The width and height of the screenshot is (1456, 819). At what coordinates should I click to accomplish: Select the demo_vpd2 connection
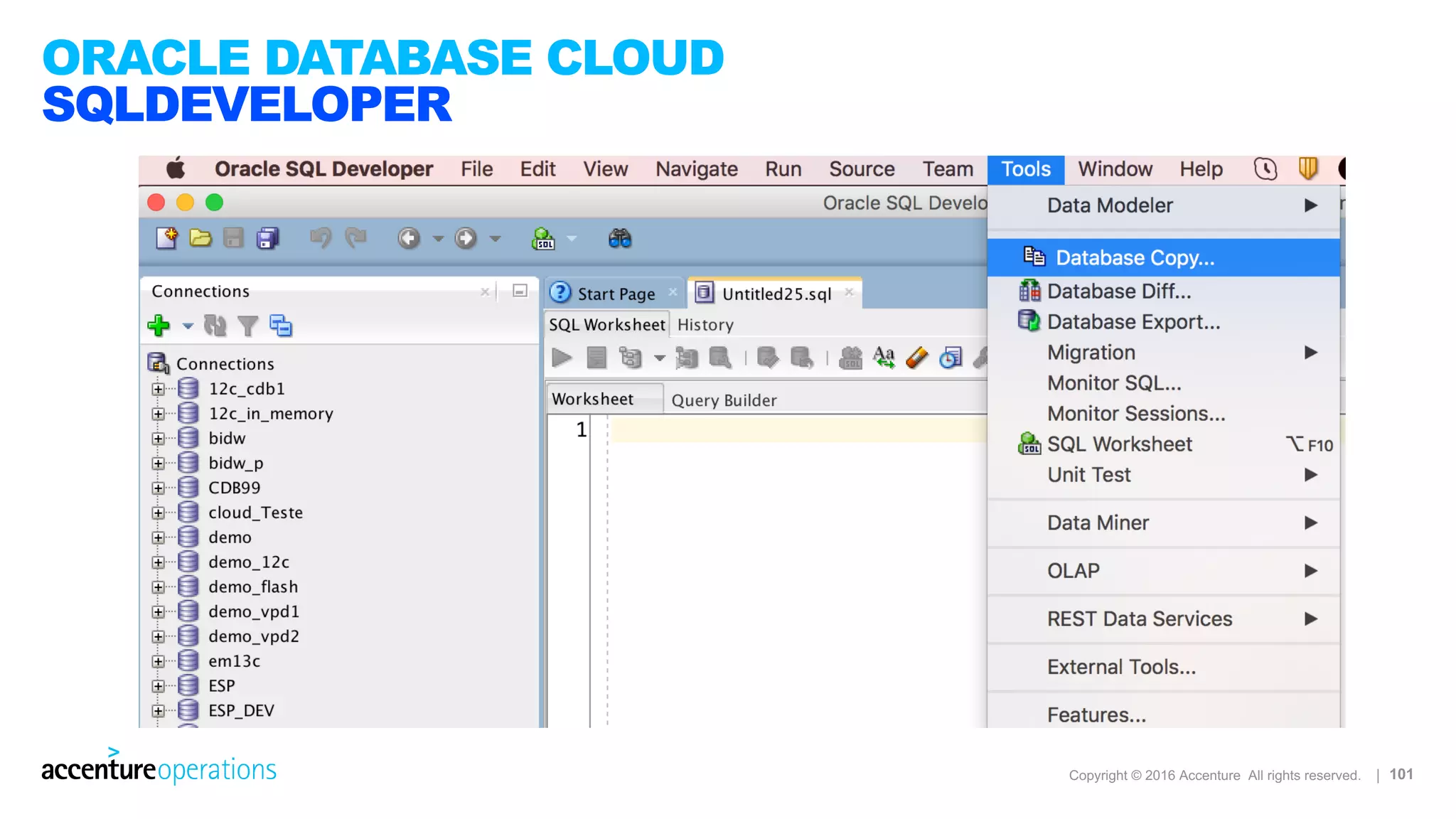click(x=253, y=636)
